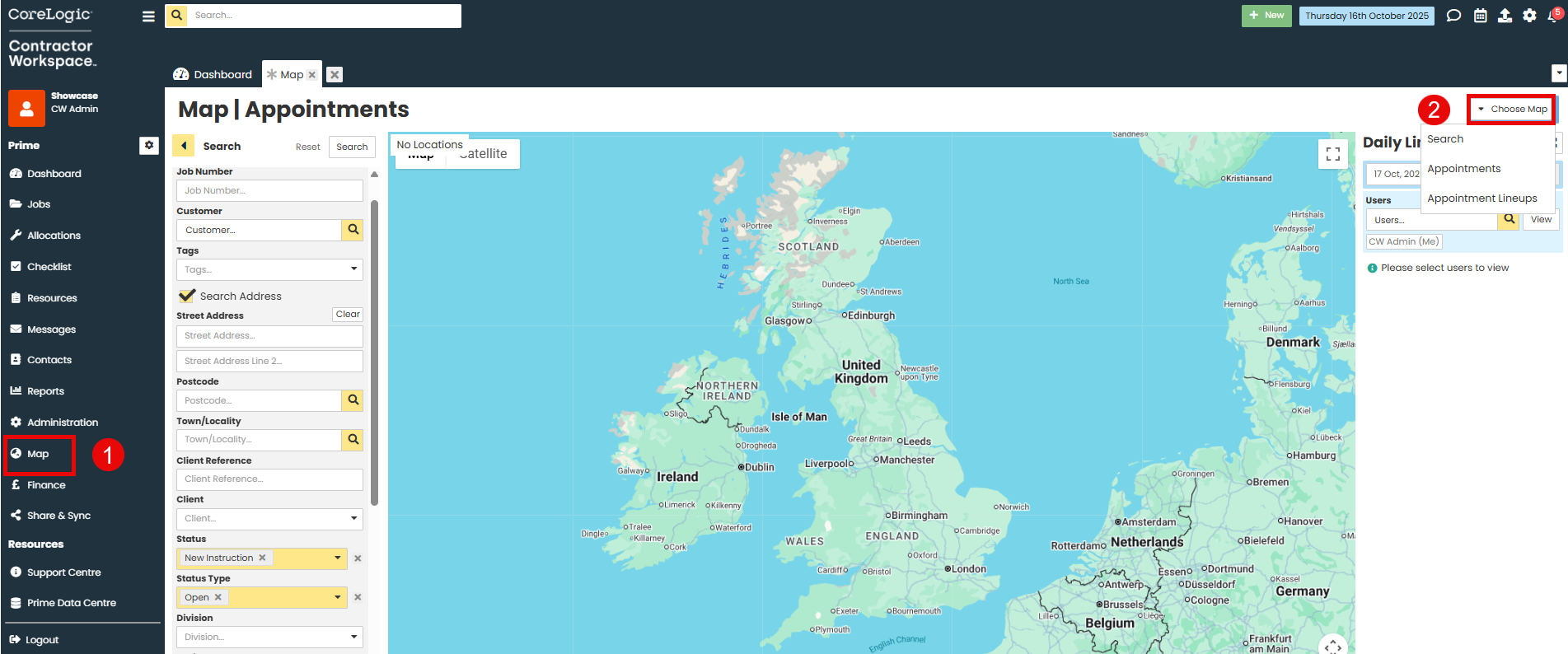Click the magnifier icon in top search bar
This screenshot has height=654, width=1568.
click(176, 15)
